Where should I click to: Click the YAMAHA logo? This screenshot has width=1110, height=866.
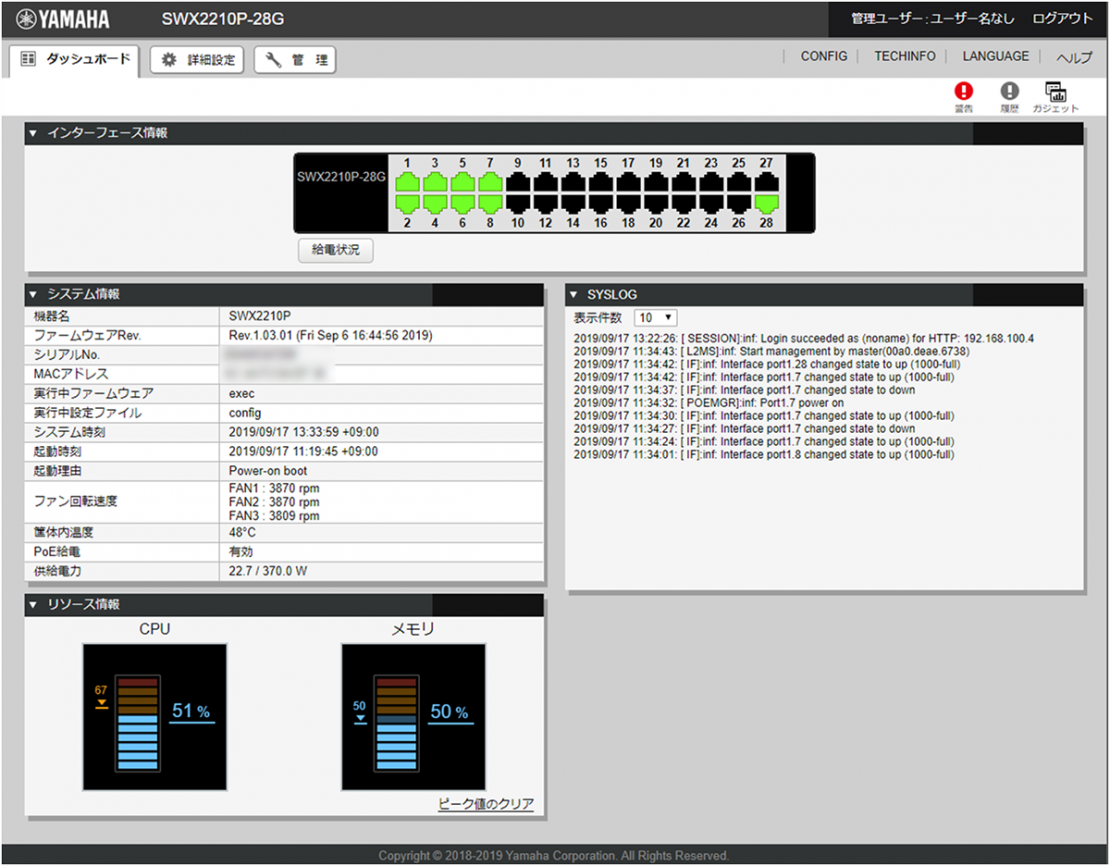(x=62, y=18)
